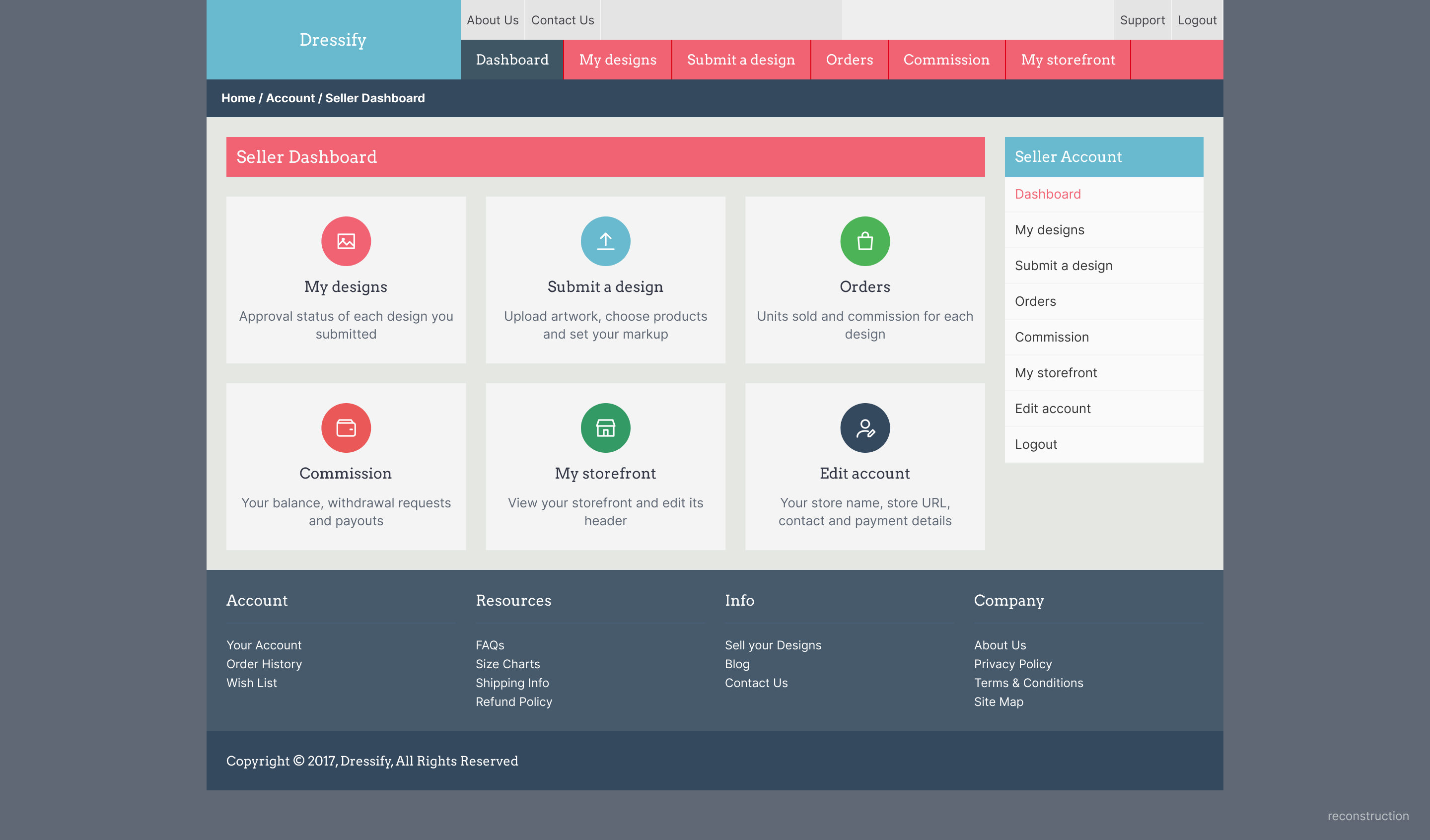Viewport: 1430px width, 840px height.
Task: Open Privacy Policy in the footer
Action: (x=1013, y=664)
